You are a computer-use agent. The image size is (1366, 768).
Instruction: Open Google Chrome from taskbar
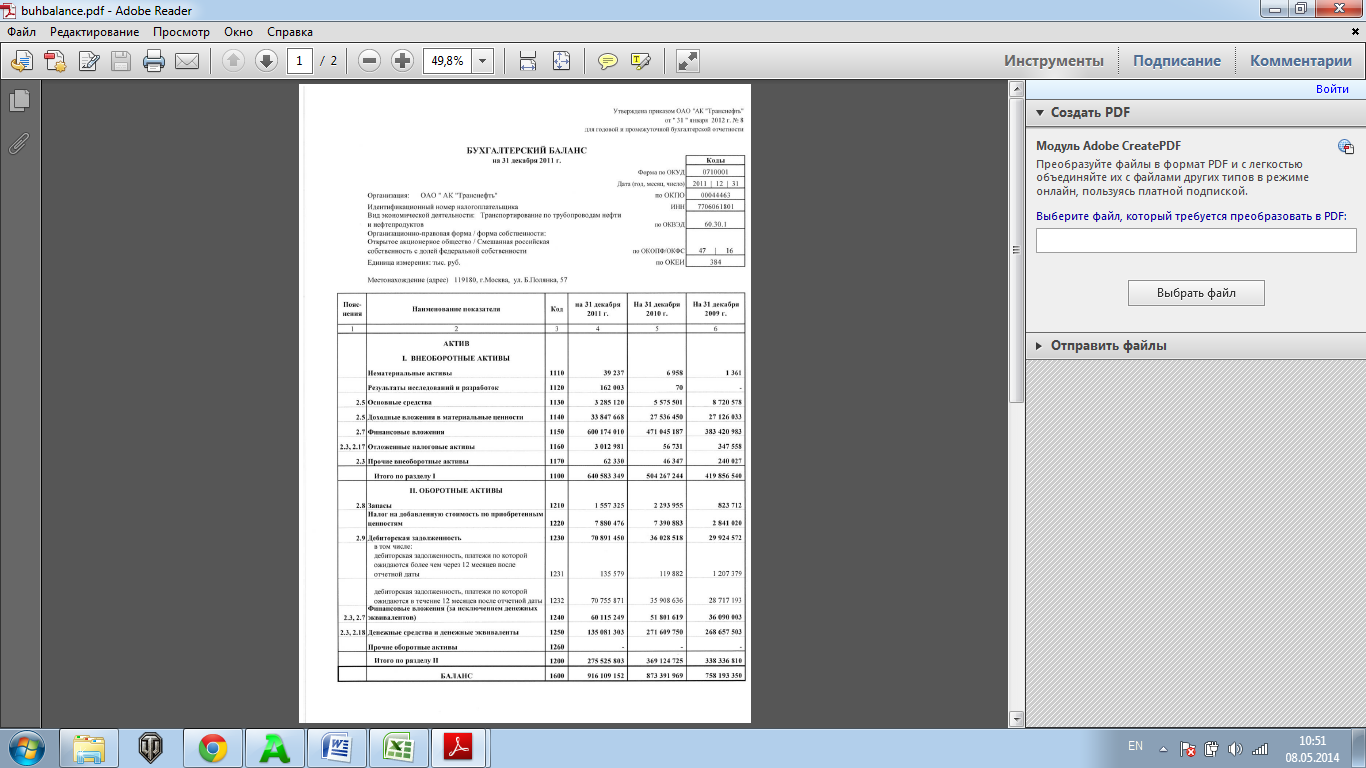pos(212,747)
